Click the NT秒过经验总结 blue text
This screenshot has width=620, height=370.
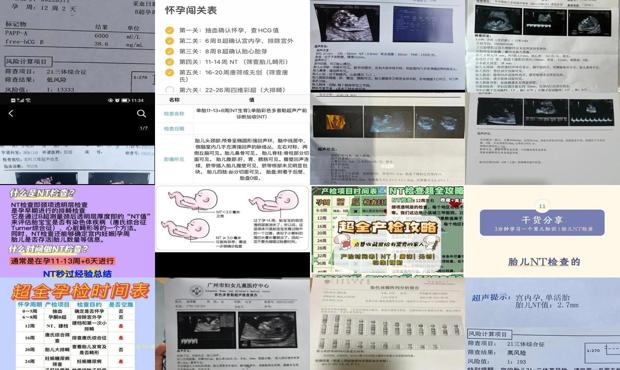[77, 273]
